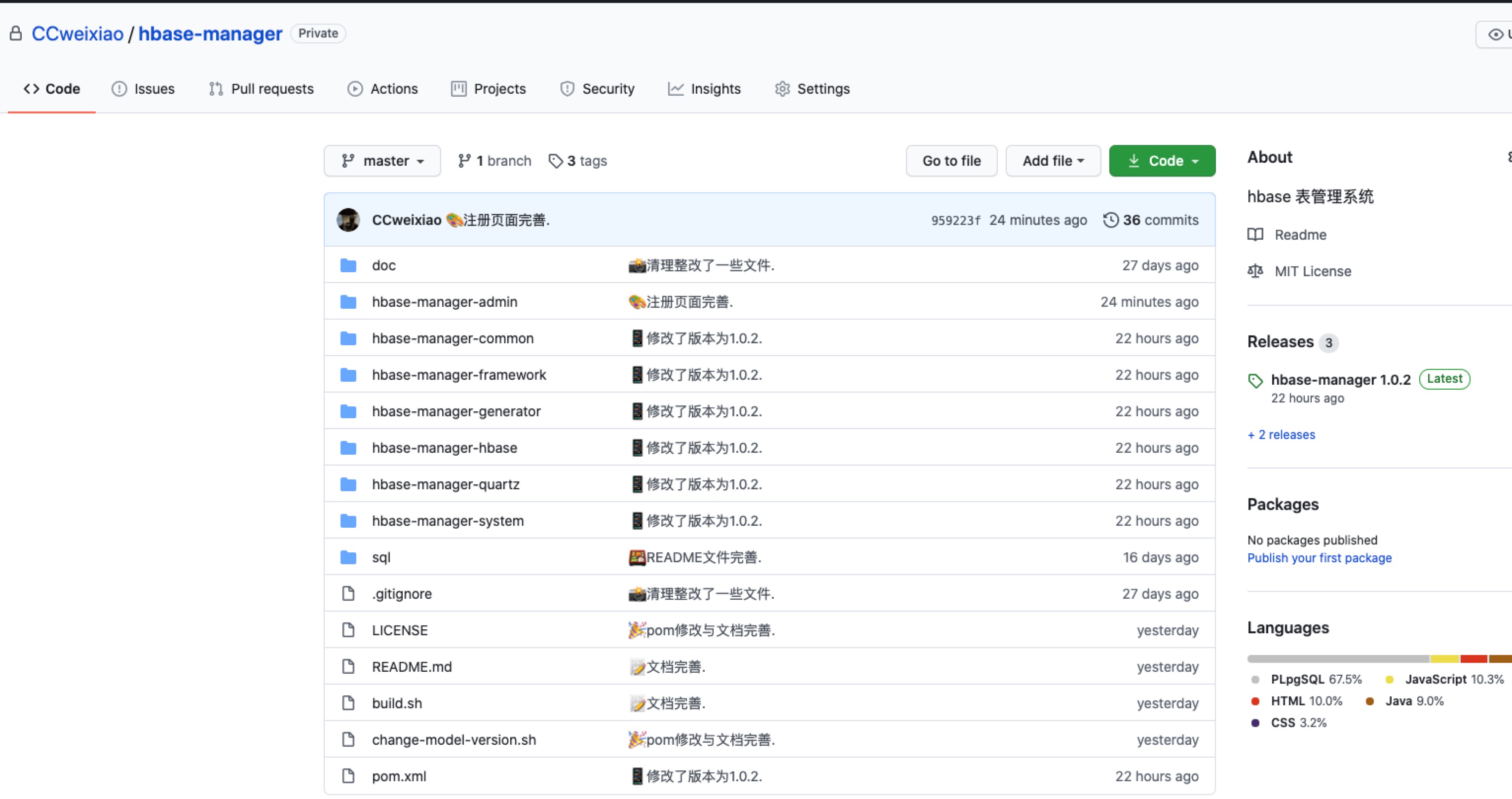Show the + 2 releases link
Viewport: 1512px width, 799px height.
coord(1282,435)
